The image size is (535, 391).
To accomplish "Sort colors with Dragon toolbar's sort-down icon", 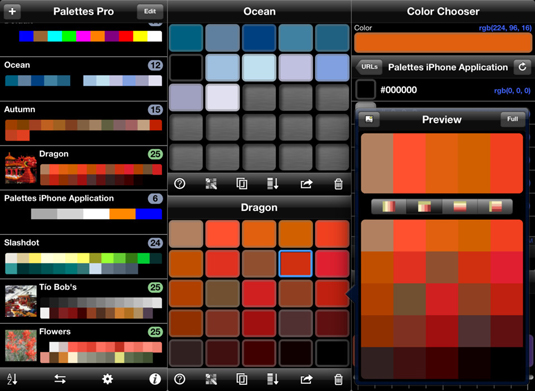I will pos(273,379).
